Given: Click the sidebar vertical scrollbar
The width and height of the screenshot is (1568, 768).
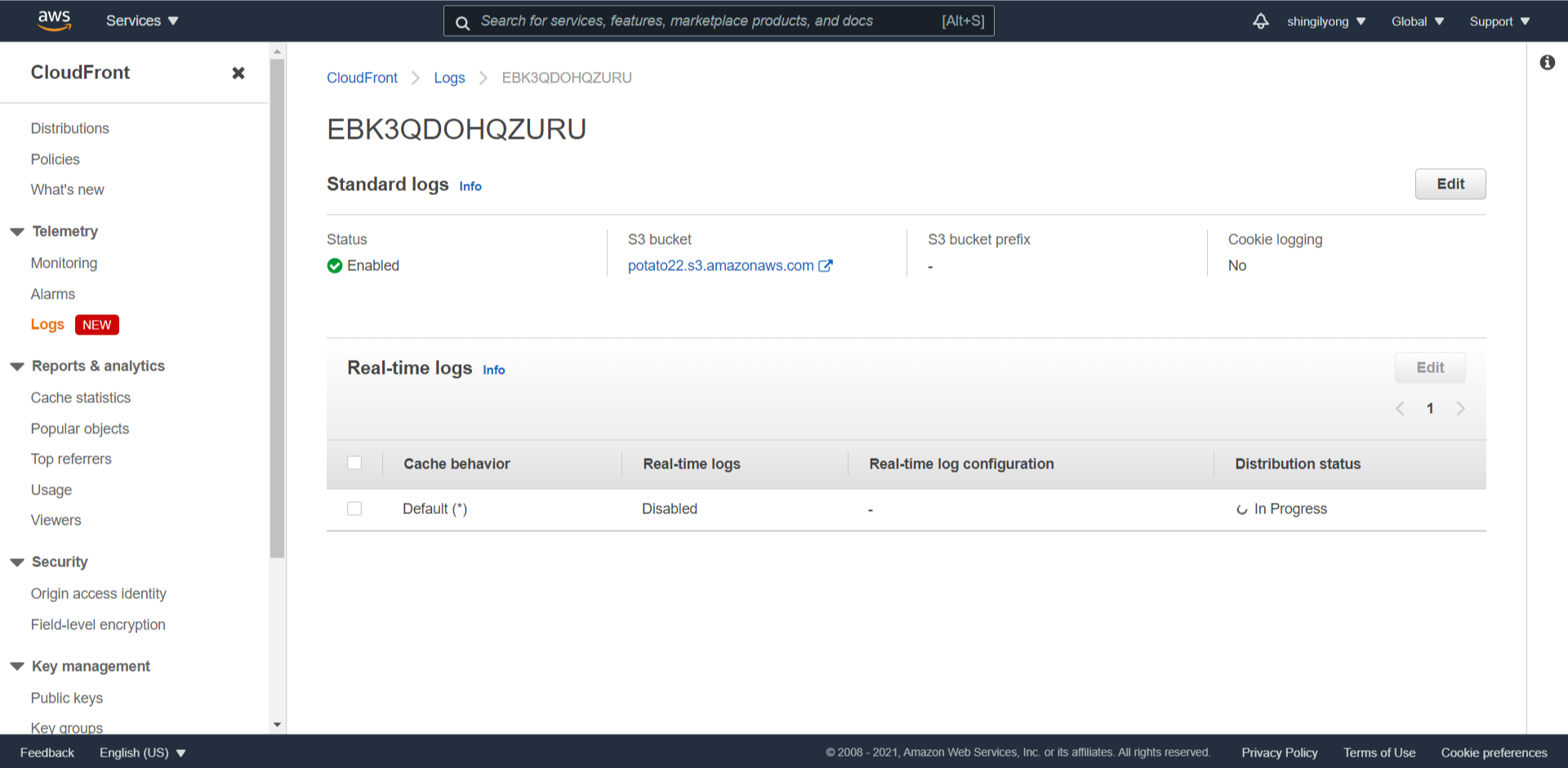Looking at the screenshot, I should point(278,309).
